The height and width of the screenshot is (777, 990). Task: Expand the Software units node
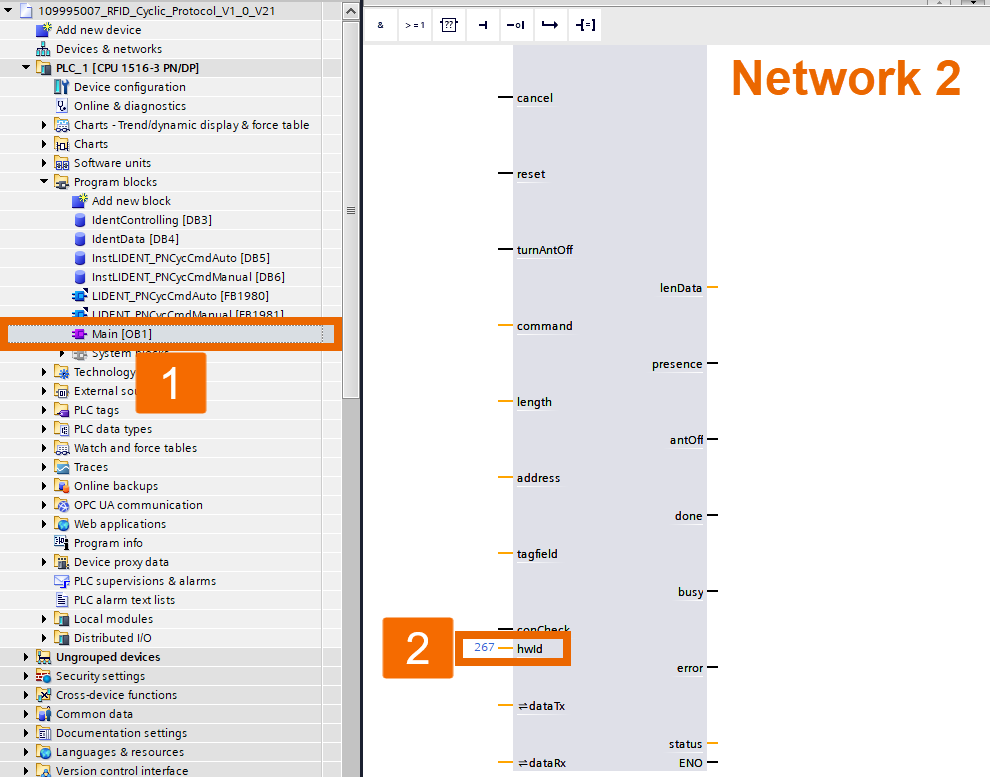click(44, 163)
